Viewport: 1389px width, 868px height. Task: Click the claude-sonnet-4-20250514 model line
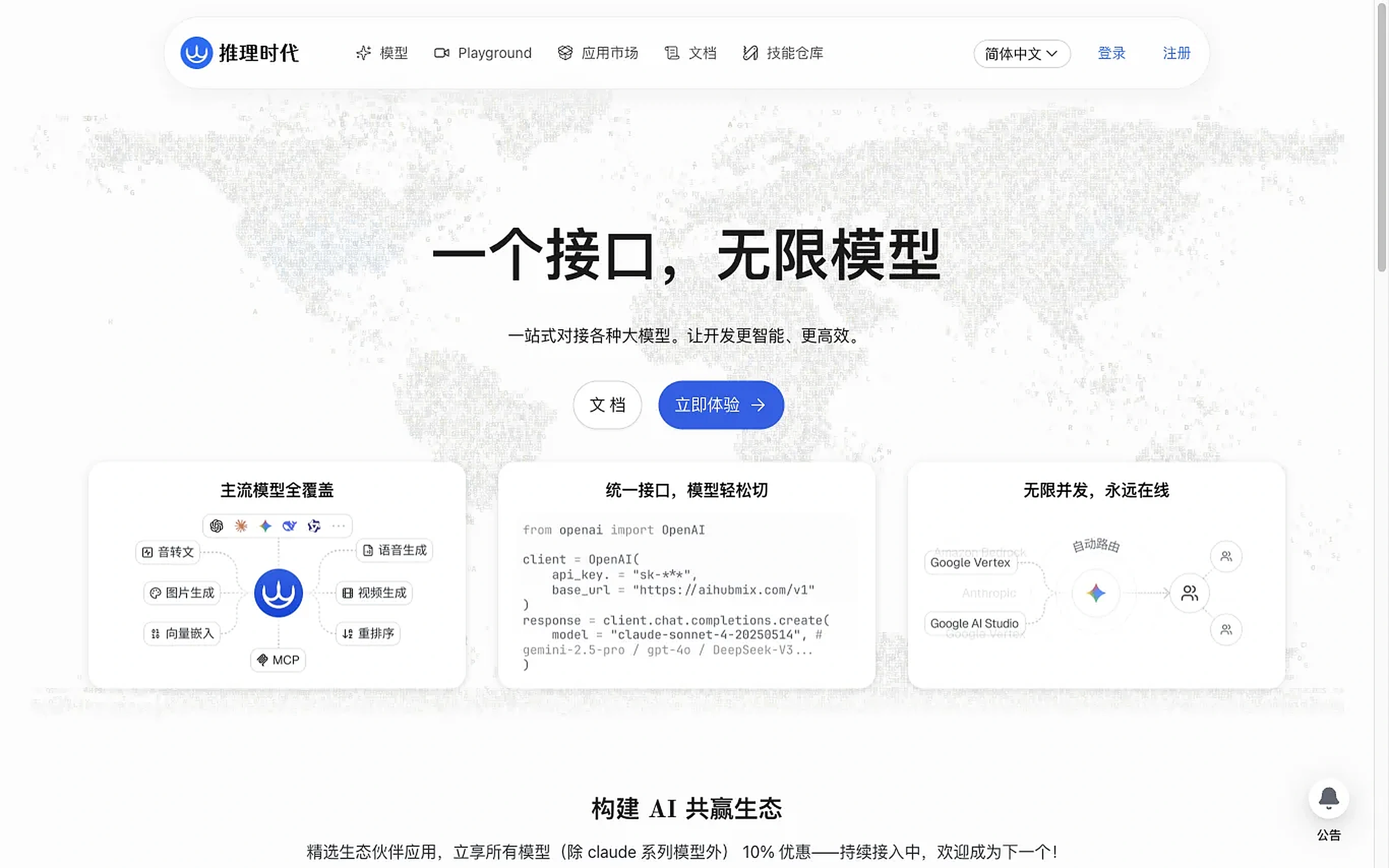coord(687,634)
